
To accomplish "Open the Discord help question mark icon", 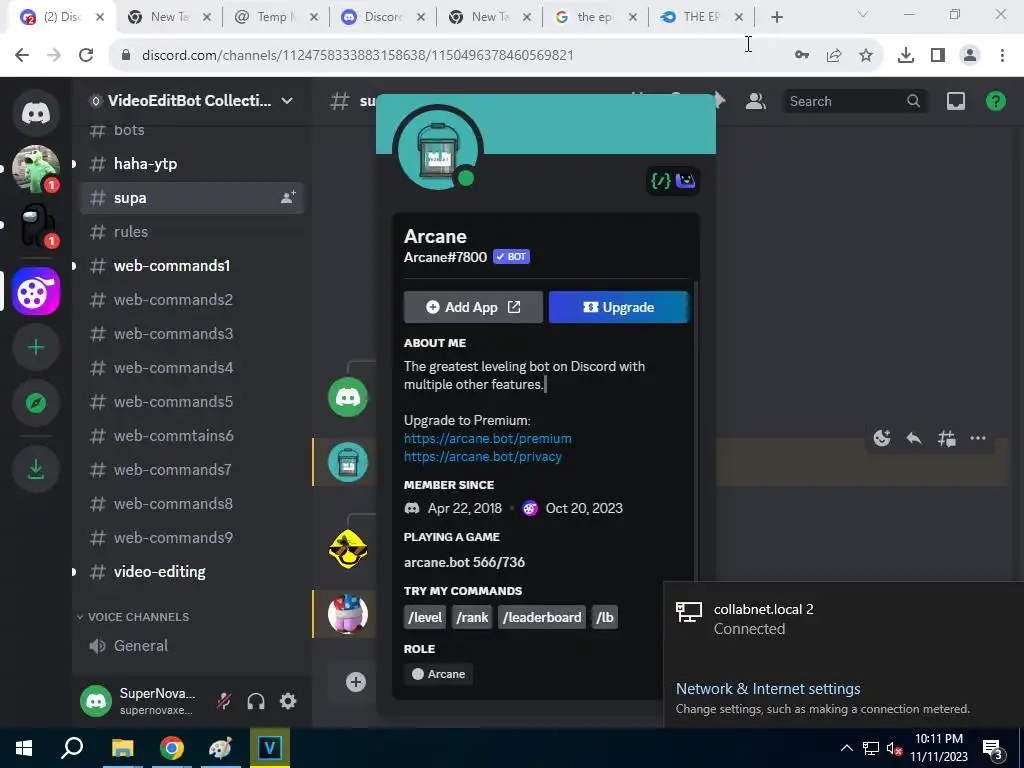I will [x=995, y=101].
